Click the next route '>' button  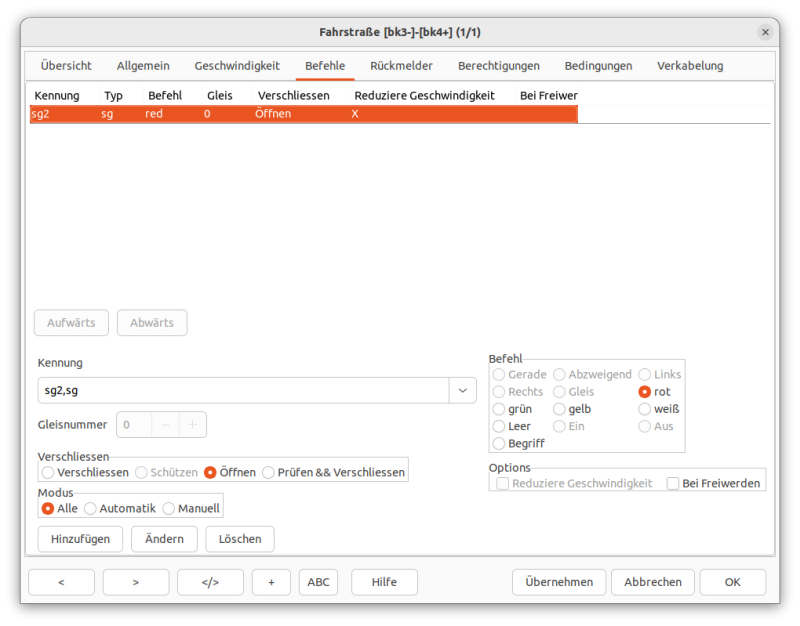[136, 582]
